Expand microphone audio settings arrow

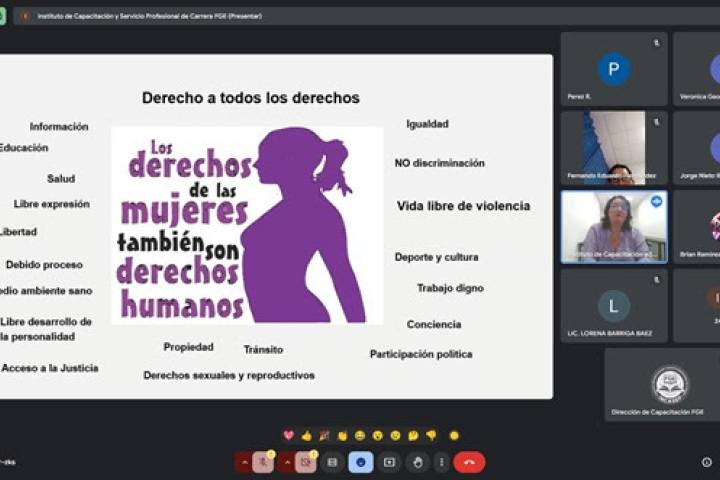click(244, 462)
